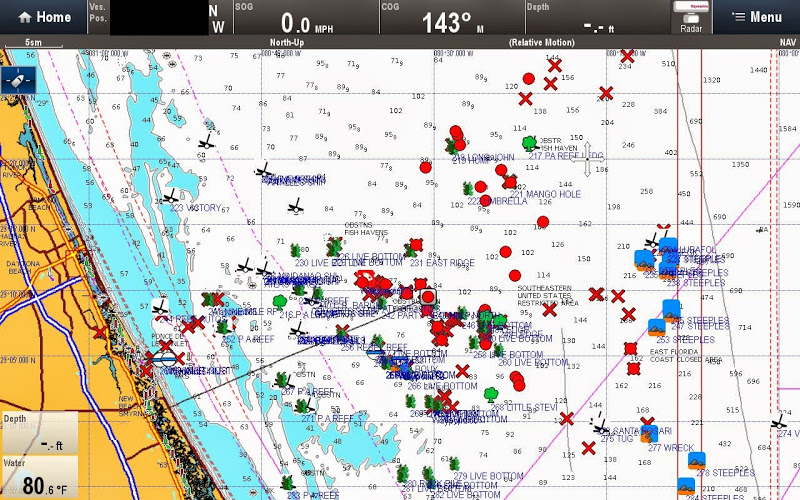This screenshot has width=800, height=500.
Task: Select the tree icon at 279 LIVE BOTTOM
Action: [454, 464]
